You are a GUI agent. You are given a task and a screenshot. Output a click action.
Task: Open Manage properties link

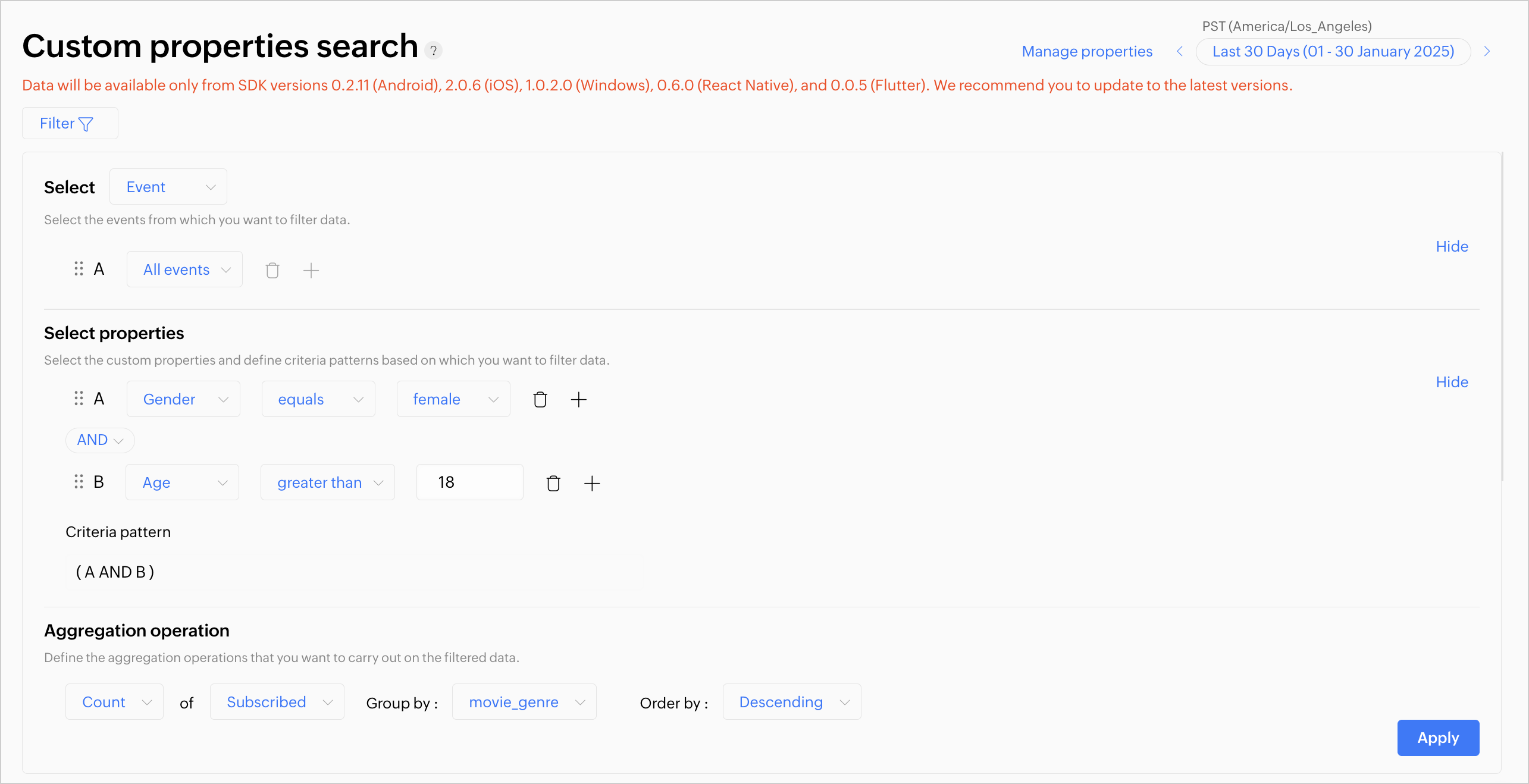pyautogui.click(x=1087, y=51)
